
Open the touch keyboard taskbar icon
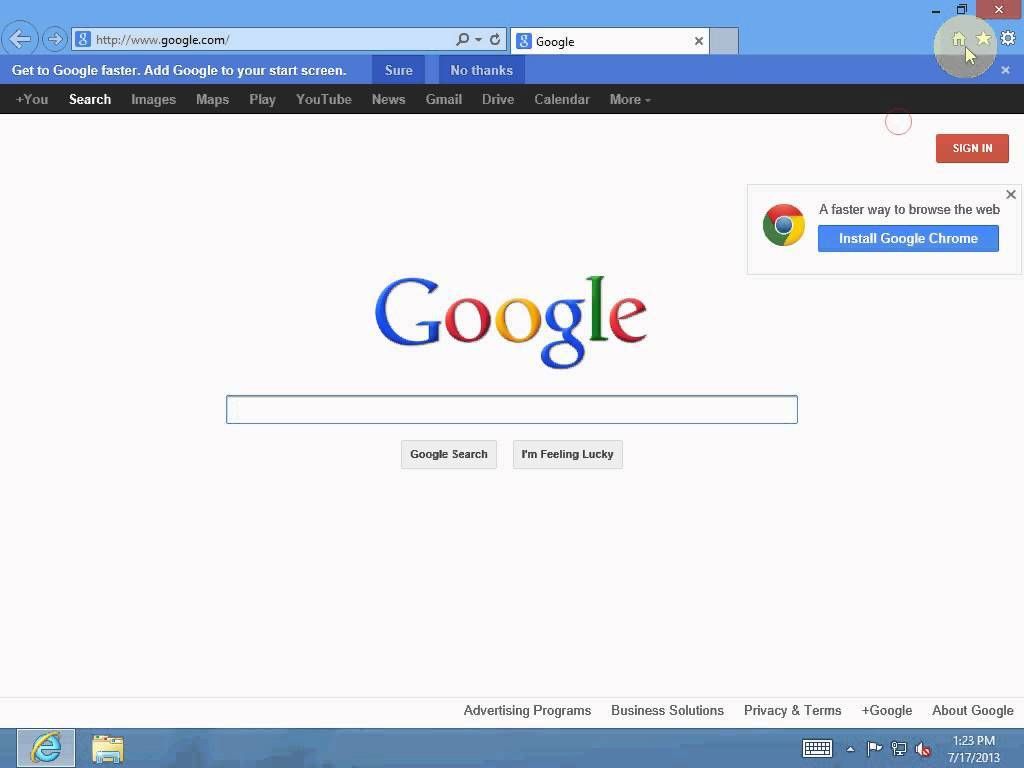[817, 748]
